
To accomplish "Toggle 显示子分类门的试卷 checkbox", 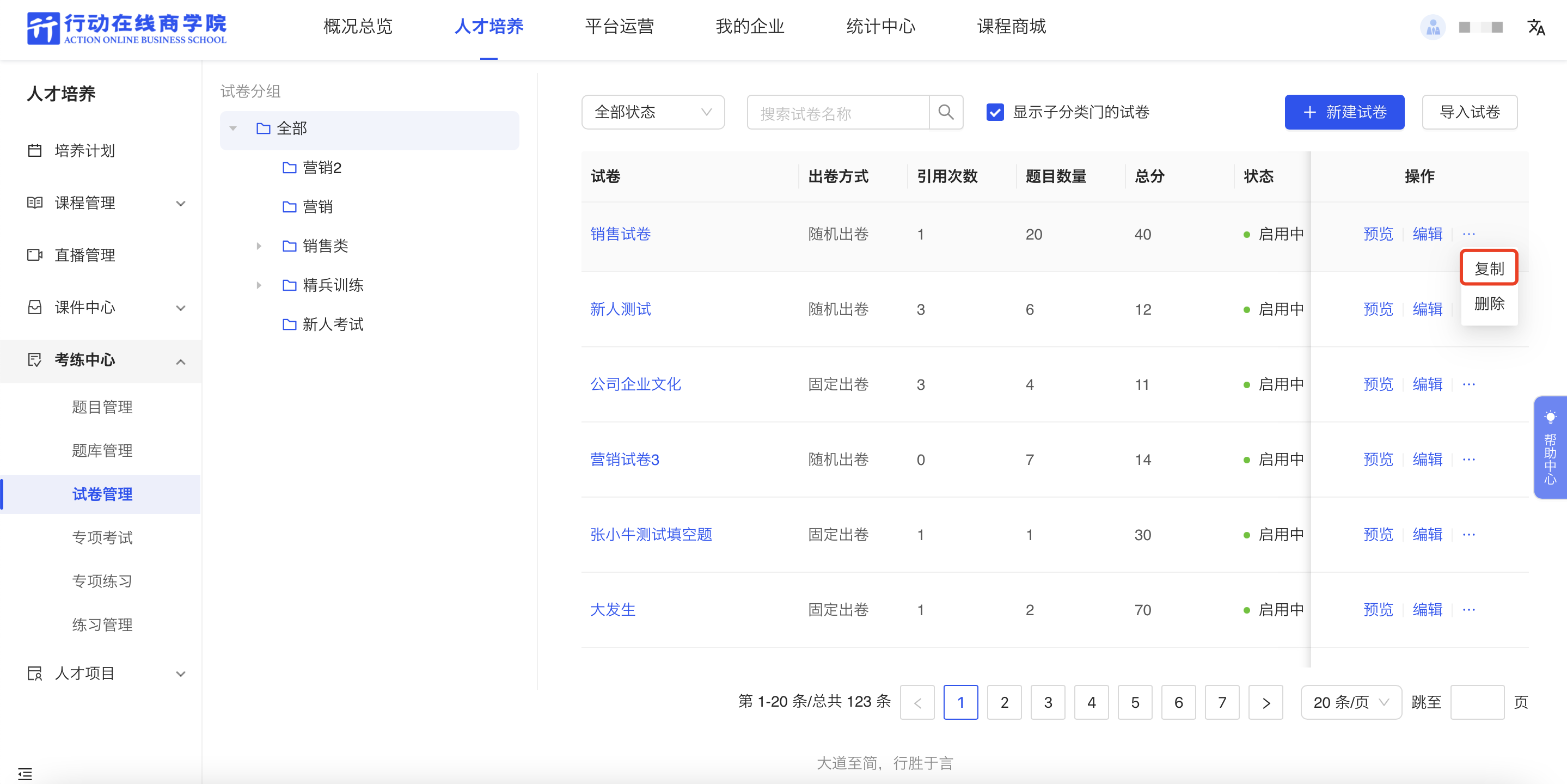I will (x=995, y=112).
